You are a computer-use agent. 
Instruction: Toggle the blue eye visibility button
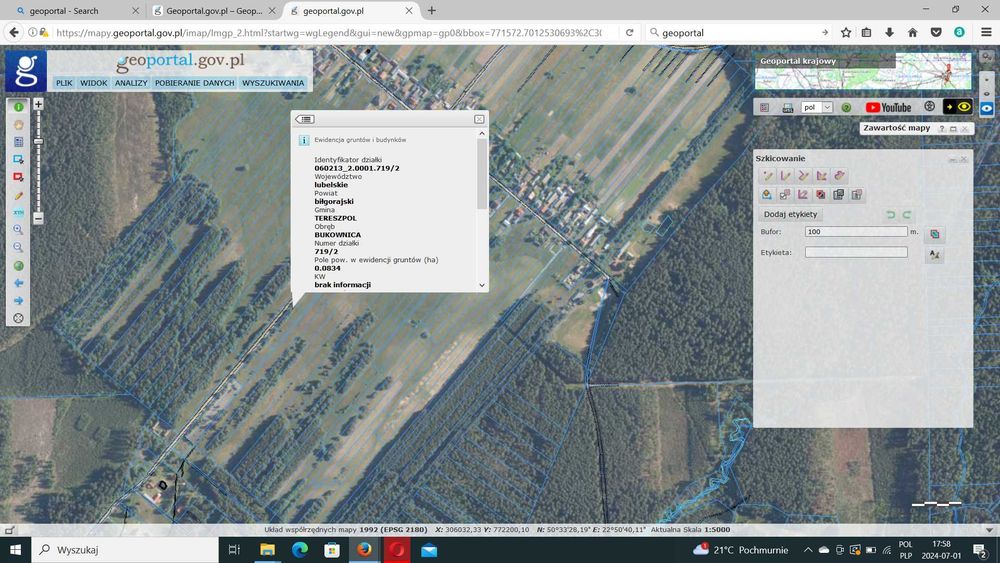(x=987, y=108)
